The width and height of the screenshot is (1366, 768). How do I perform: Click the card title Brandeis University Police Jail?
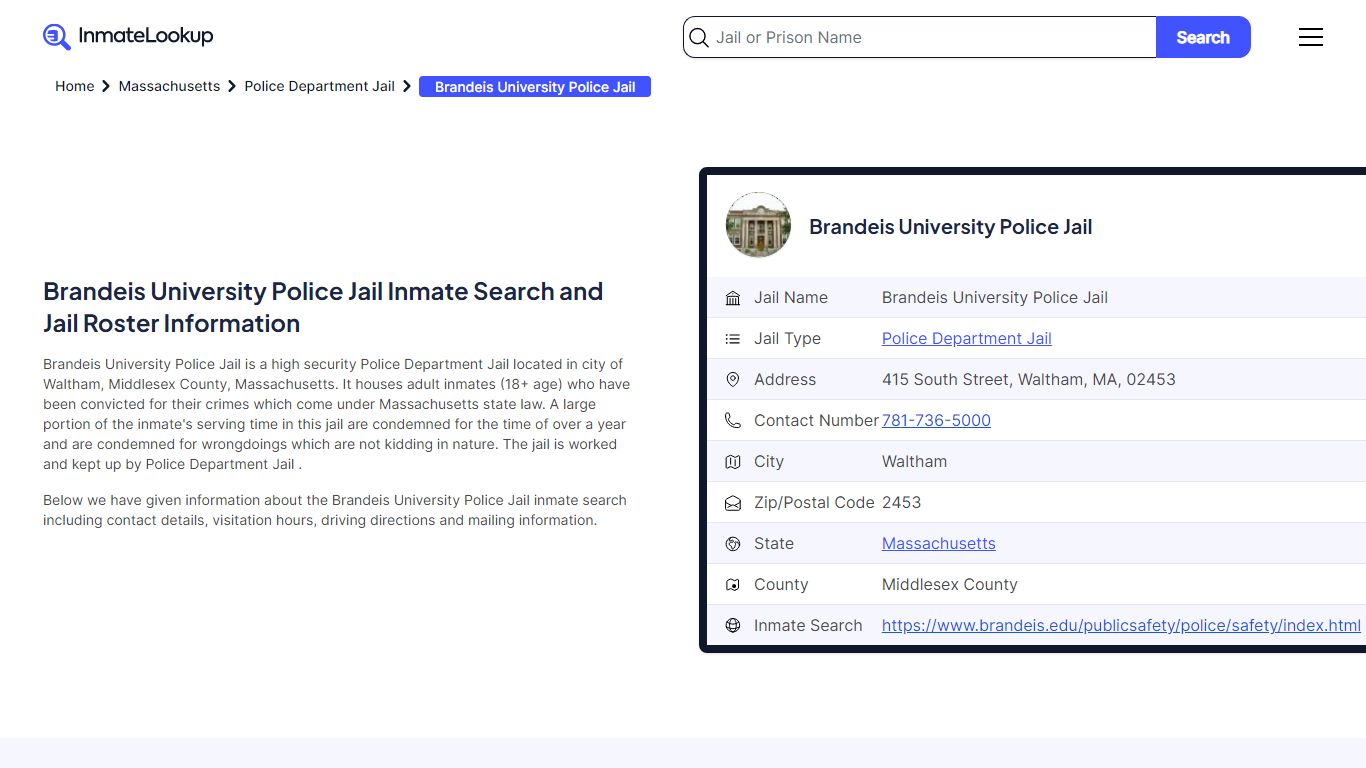(950, 227)
